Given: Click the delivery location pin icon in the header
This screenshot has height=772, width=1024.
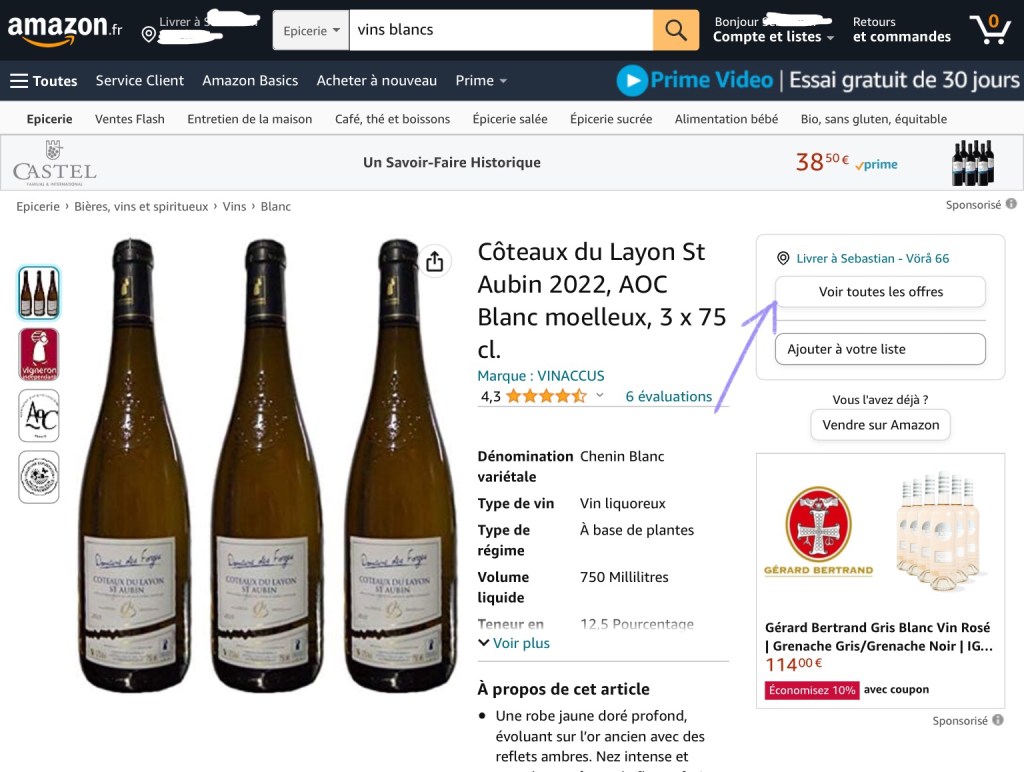Looking at the screenshot, I should point(149,35).
